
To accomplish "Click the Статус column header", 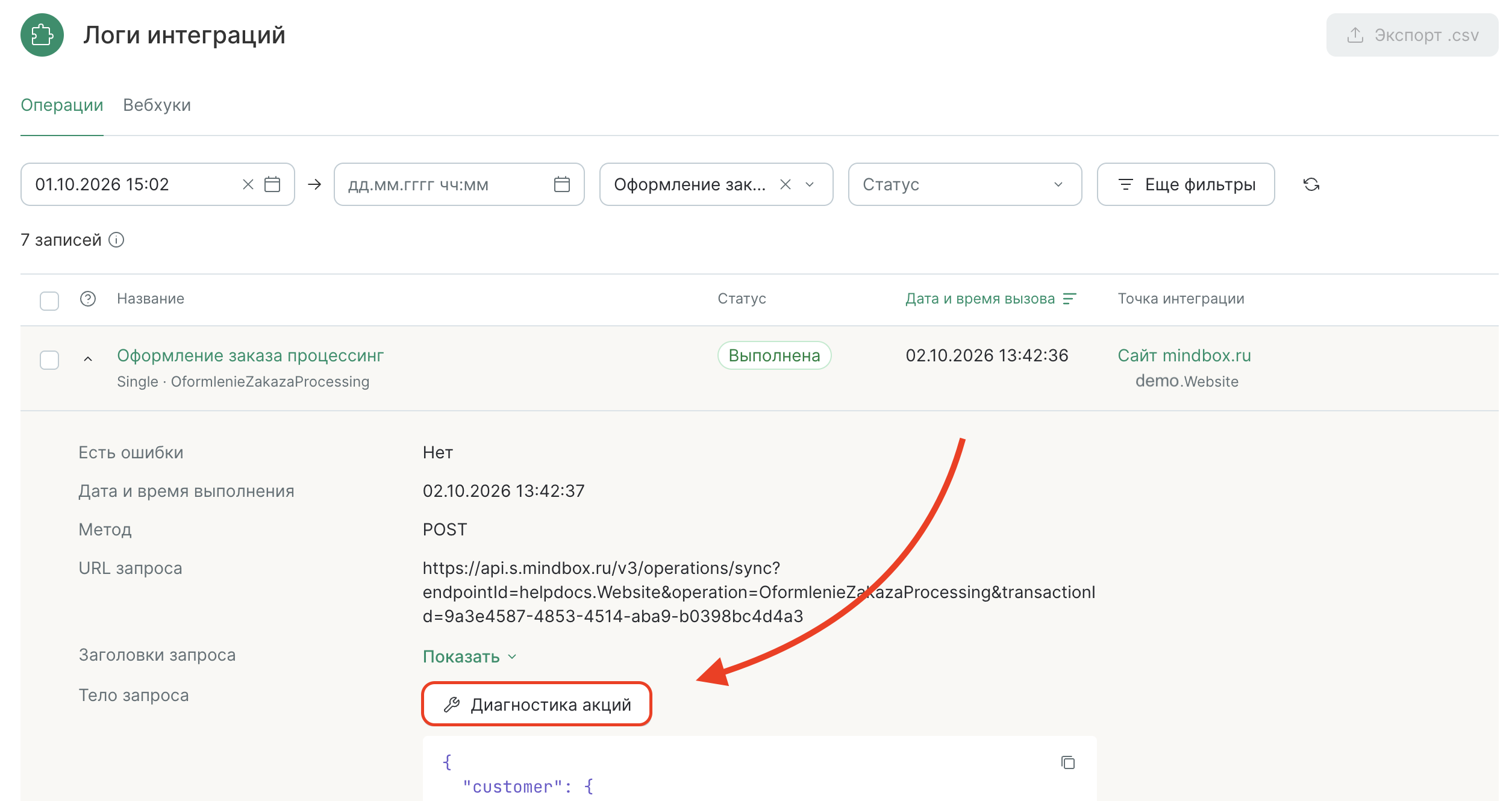I will [x=742, y=299].
